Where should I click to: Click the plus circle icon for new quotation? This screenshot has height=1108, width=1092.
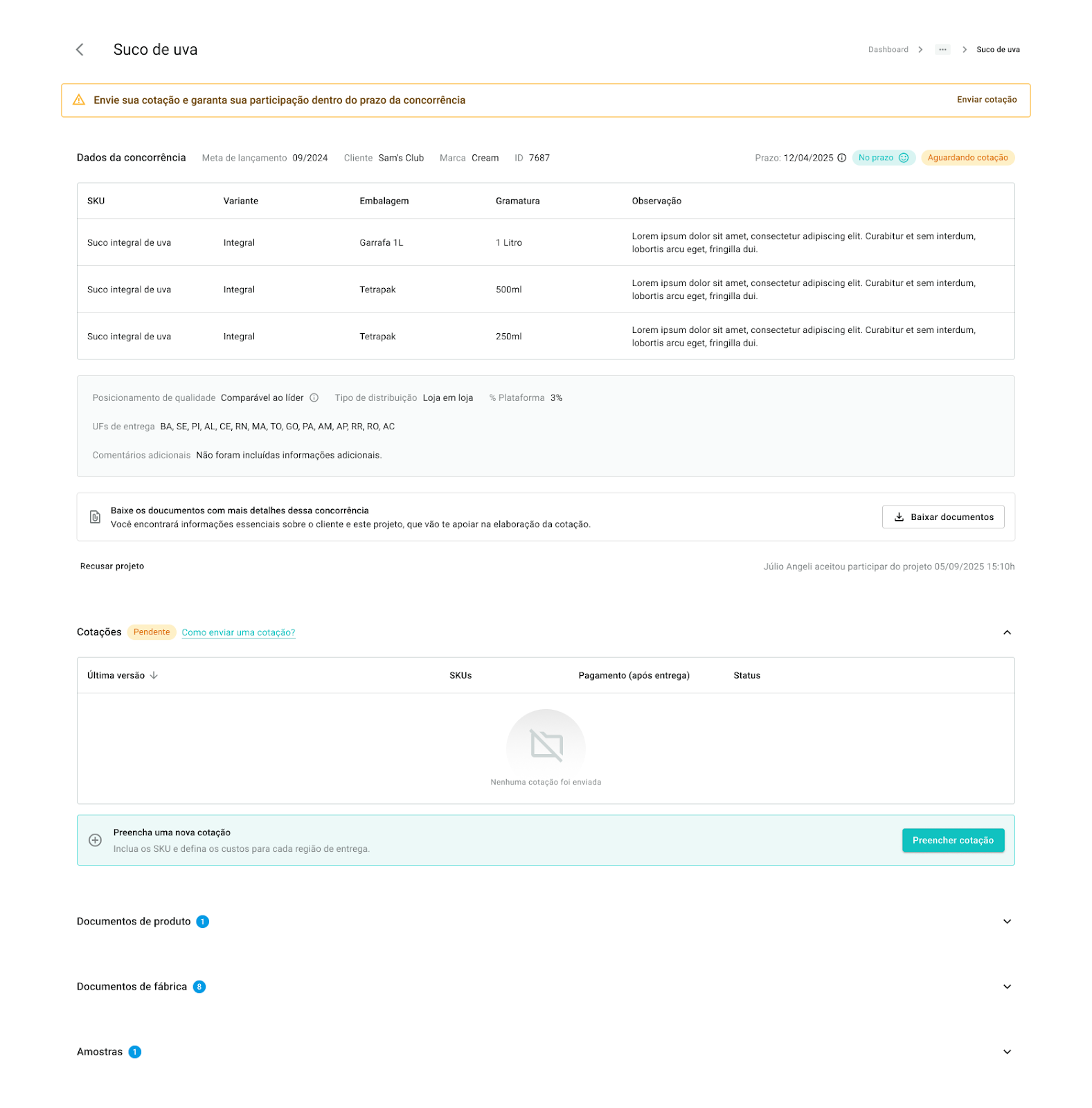click(96, 840)
